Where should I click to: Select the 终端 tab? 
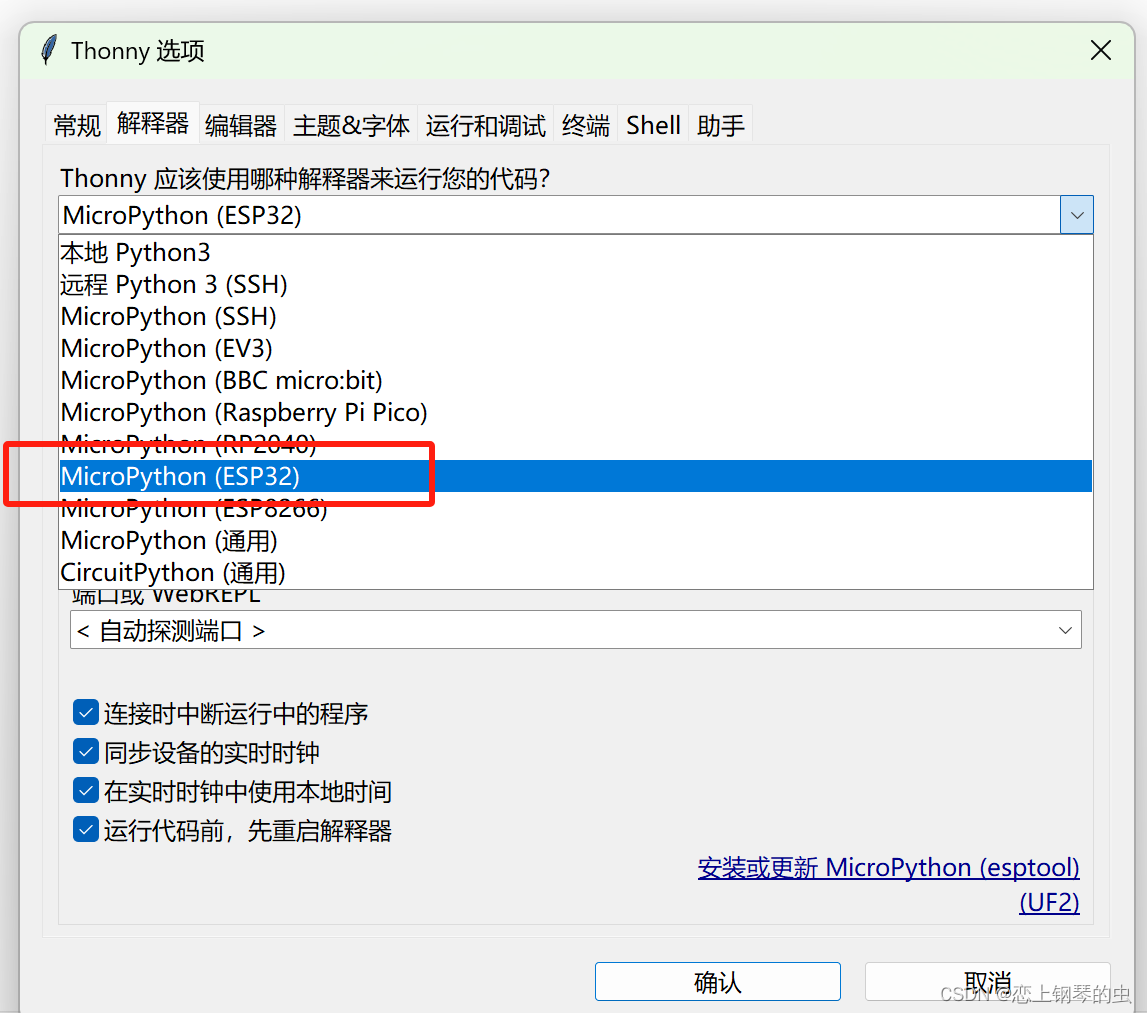[x=585, y=125]
